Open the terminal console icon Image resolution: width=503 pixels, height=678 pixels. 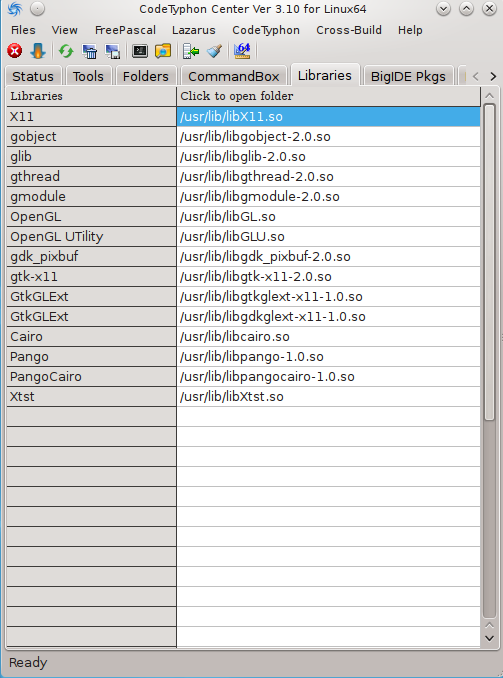(140, 51)
